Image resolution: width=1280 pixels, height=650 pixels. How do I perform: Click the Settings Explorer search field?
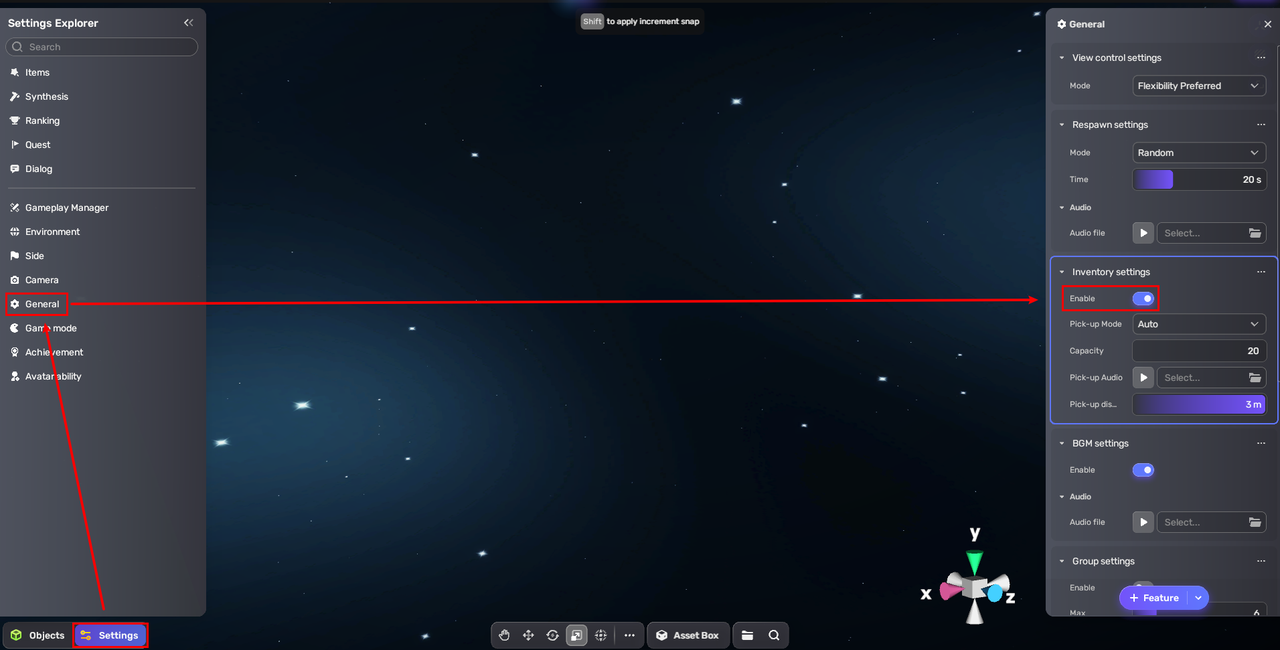pos(102,47)
